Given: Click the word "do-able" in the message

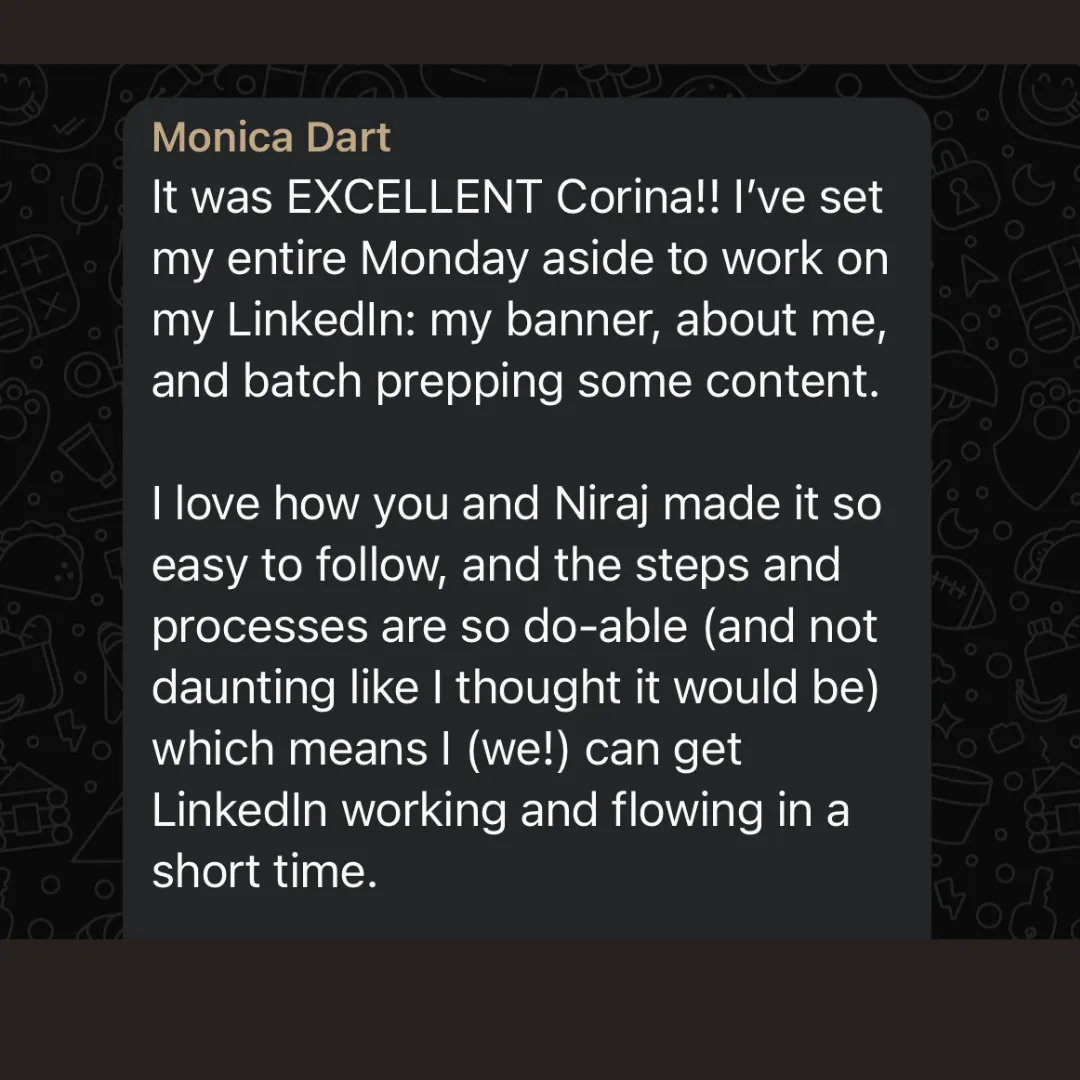Looking at the screenshot, I should click(x=600, y=627).
